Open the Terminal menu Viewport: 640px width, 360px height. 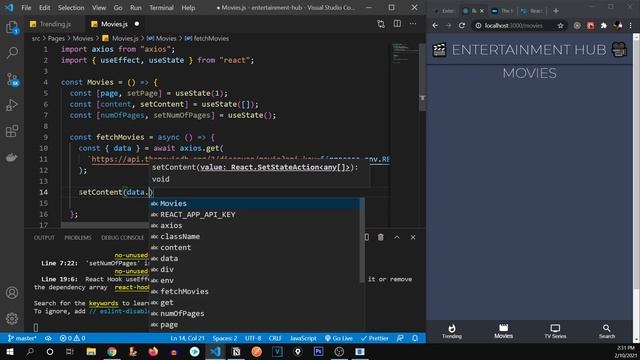pos(161,8)
